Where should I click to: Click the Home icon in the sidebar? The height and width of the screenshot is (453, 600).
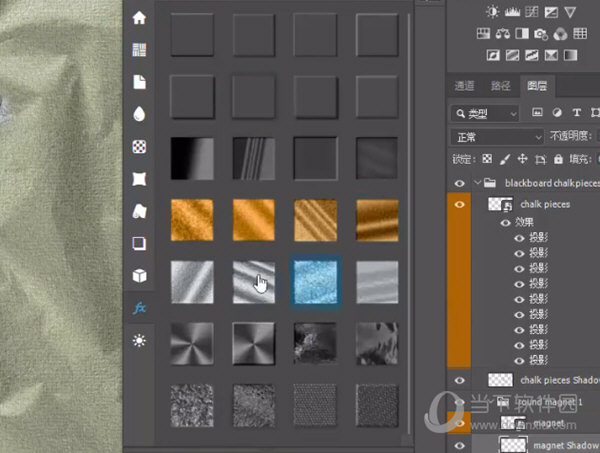pyautogui.click(x=139, y=18)
